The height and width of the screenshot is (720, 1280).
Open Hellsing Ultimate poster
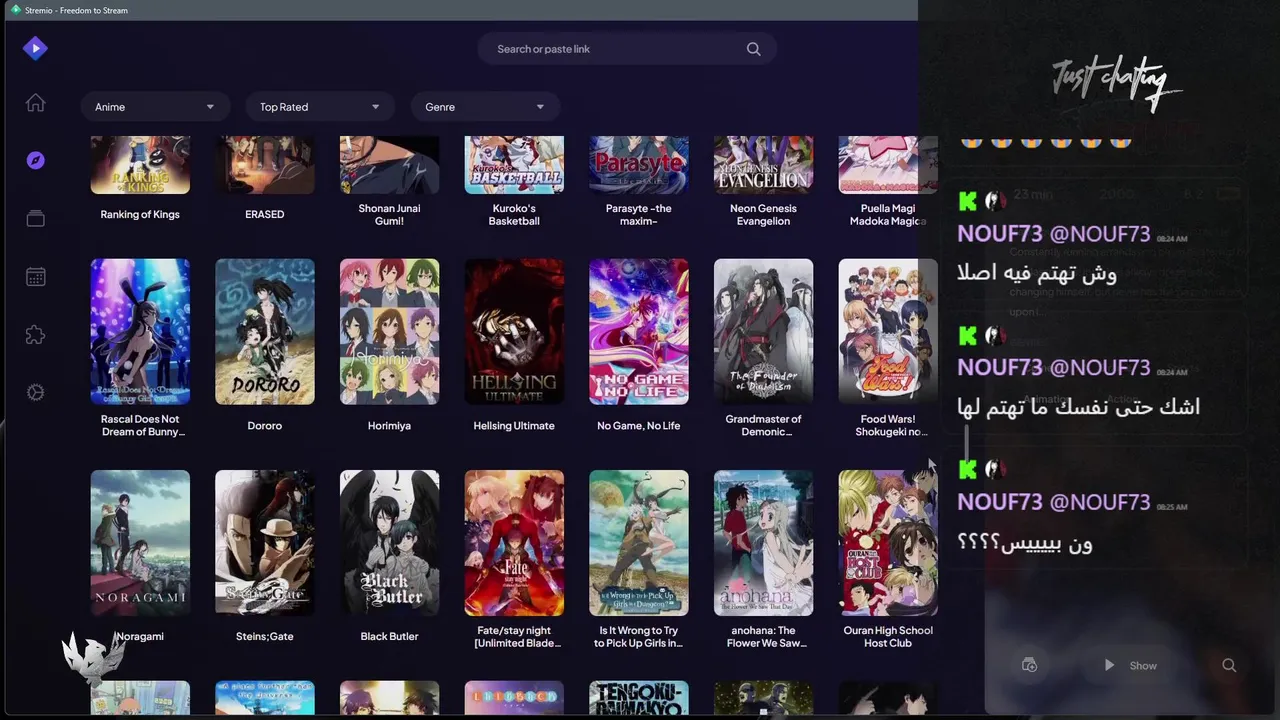click(514, 332)
